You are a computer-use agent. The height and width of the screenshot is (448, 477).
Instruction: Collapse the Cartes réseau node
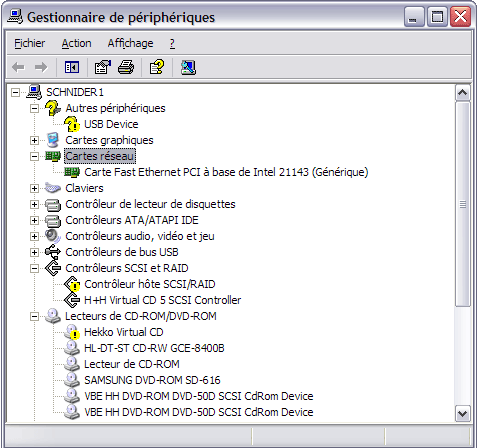tap(34, 156)
